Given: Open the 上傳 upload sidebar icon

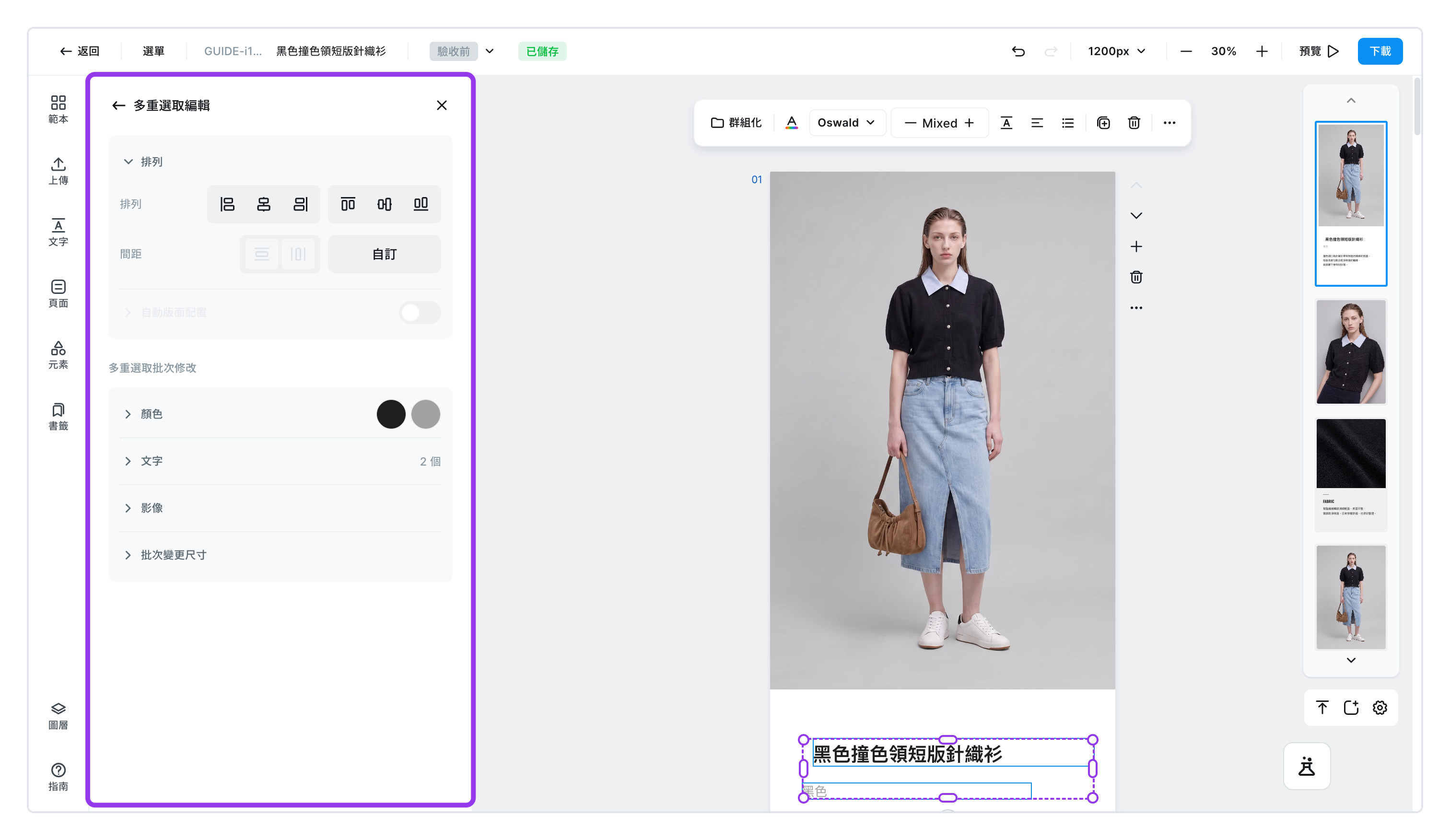Looking at the screenshot, I should [58, 171].
